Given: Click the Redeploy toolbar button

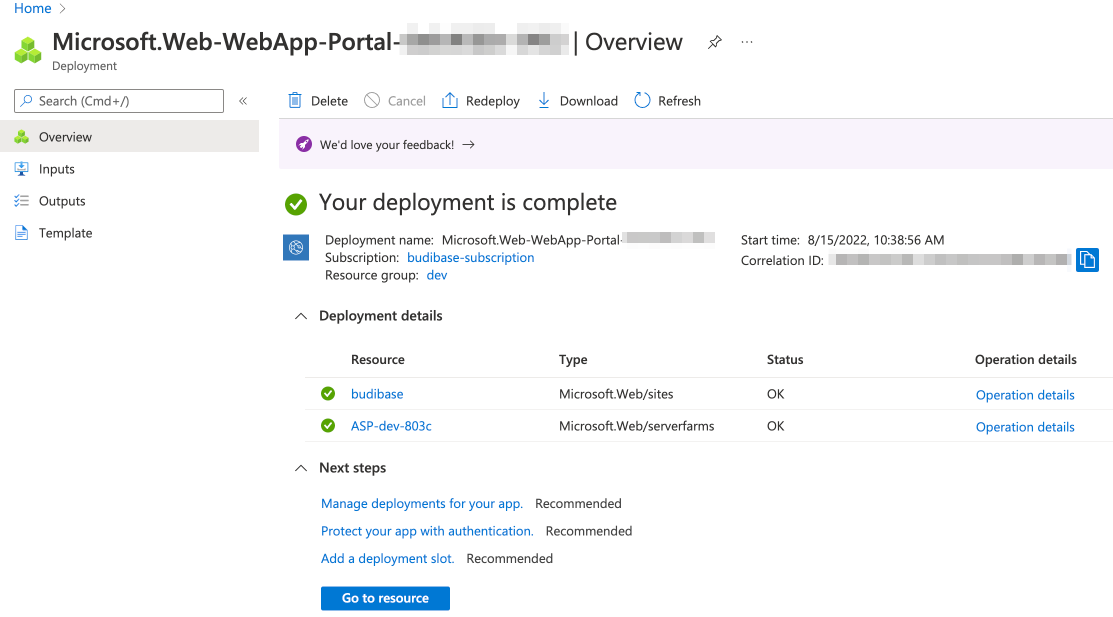Looking at the screenshot, I should click(x=481, y=101).
